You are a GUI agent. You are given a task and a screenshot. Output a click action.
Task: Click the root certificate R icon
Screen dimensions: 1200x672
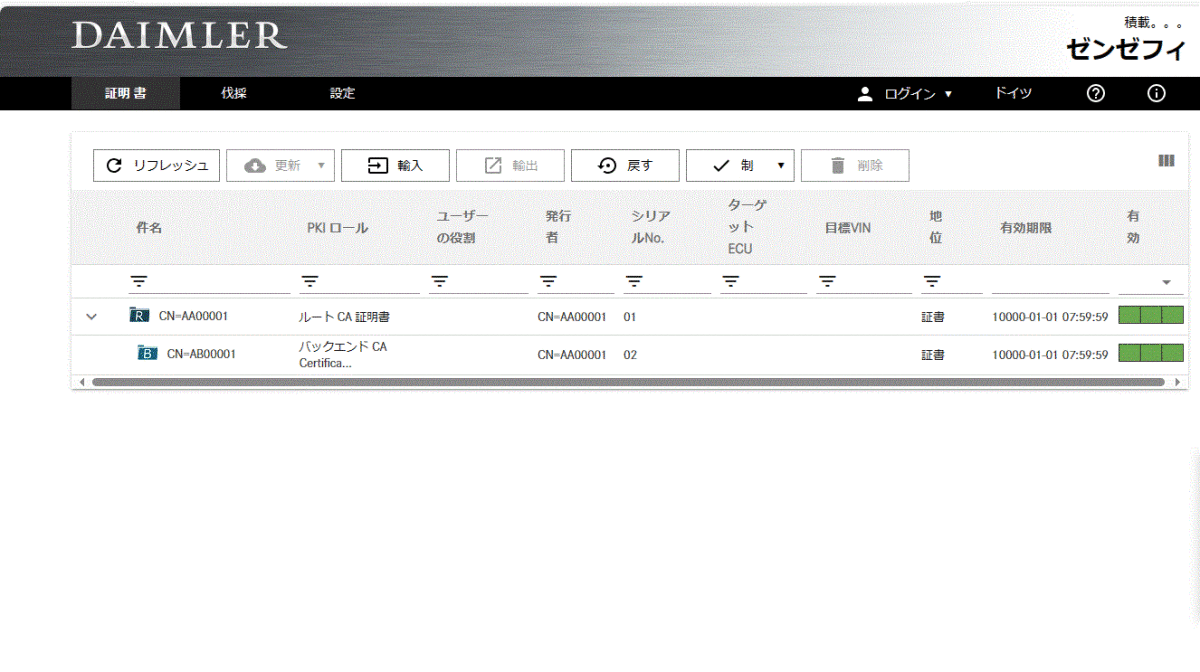[x=139, y=316]
